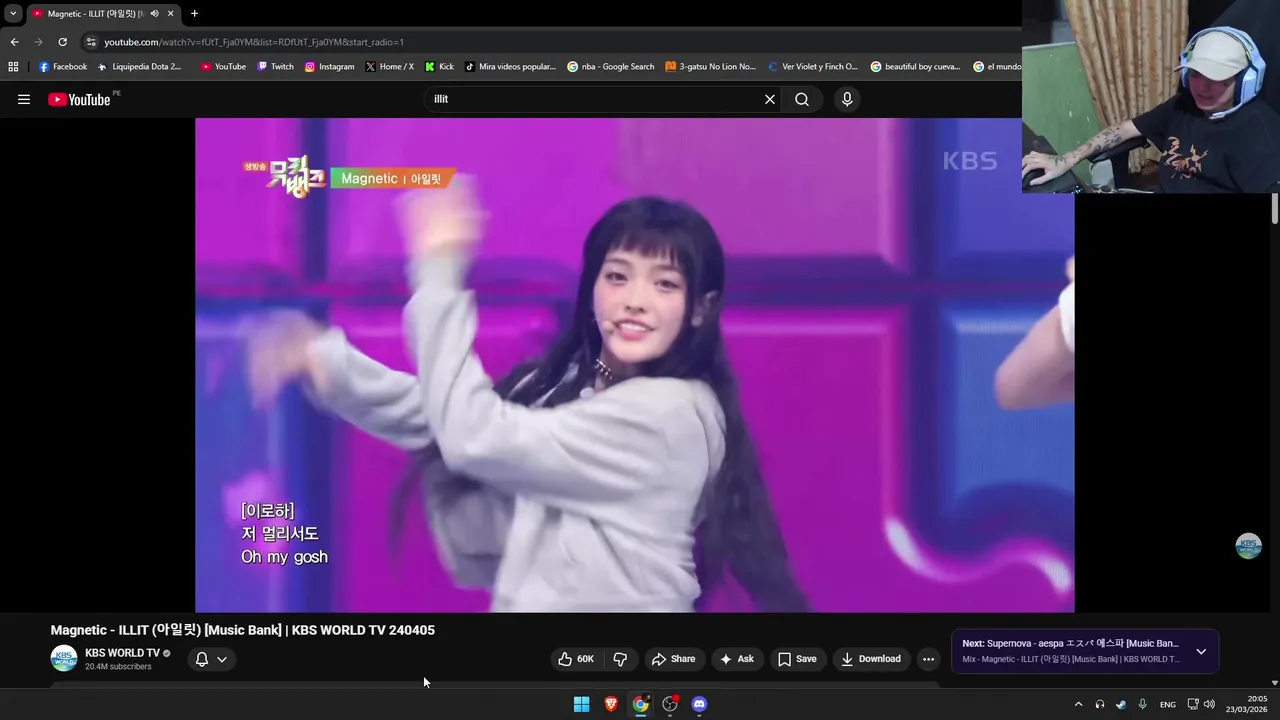The image size is (1280, 720).
Task: Open clock and date 20:05 panel
Action: (1247, 704)
